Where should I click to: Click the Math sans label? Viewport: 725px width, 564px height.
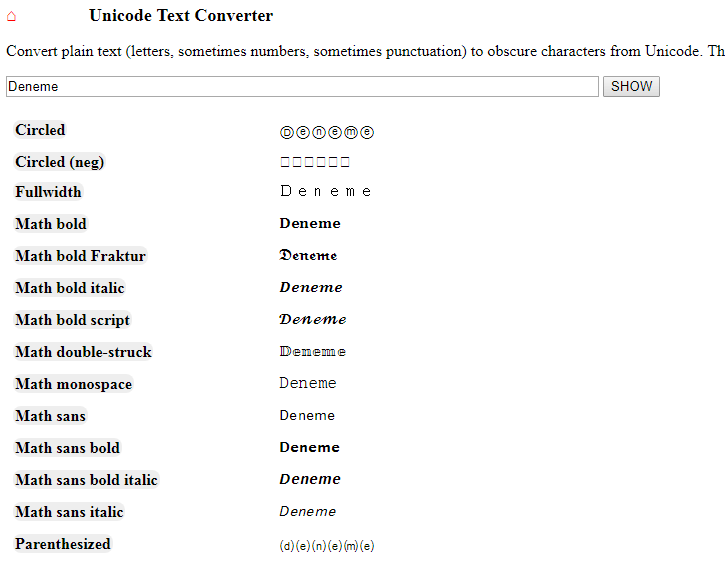(x=50, y=416)
